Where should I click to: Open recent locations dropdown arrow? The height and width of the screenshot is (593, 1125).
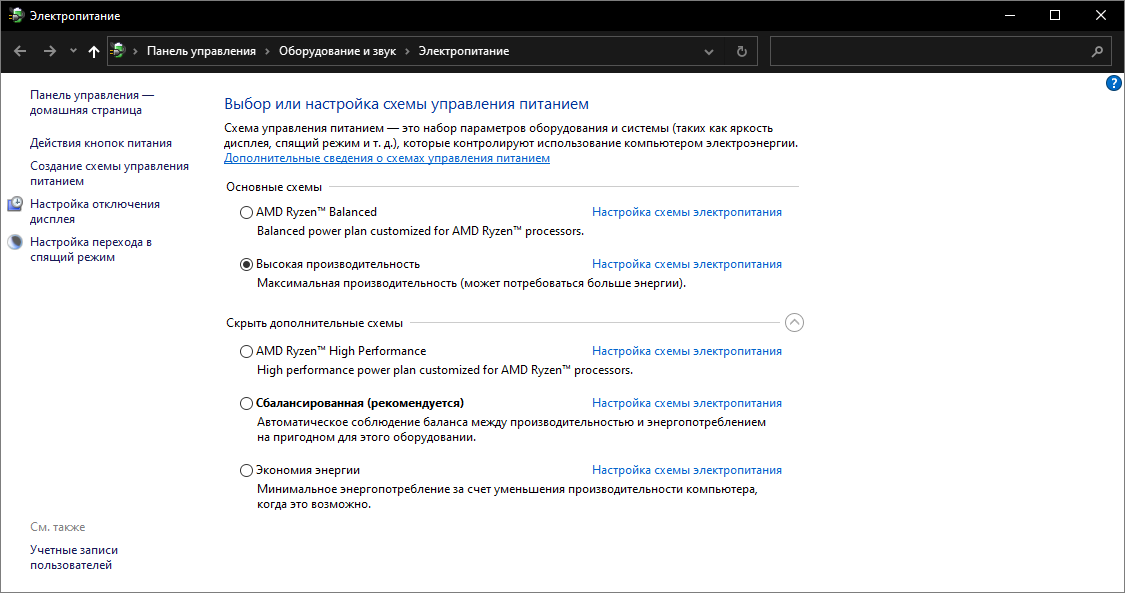coord(73,51)
